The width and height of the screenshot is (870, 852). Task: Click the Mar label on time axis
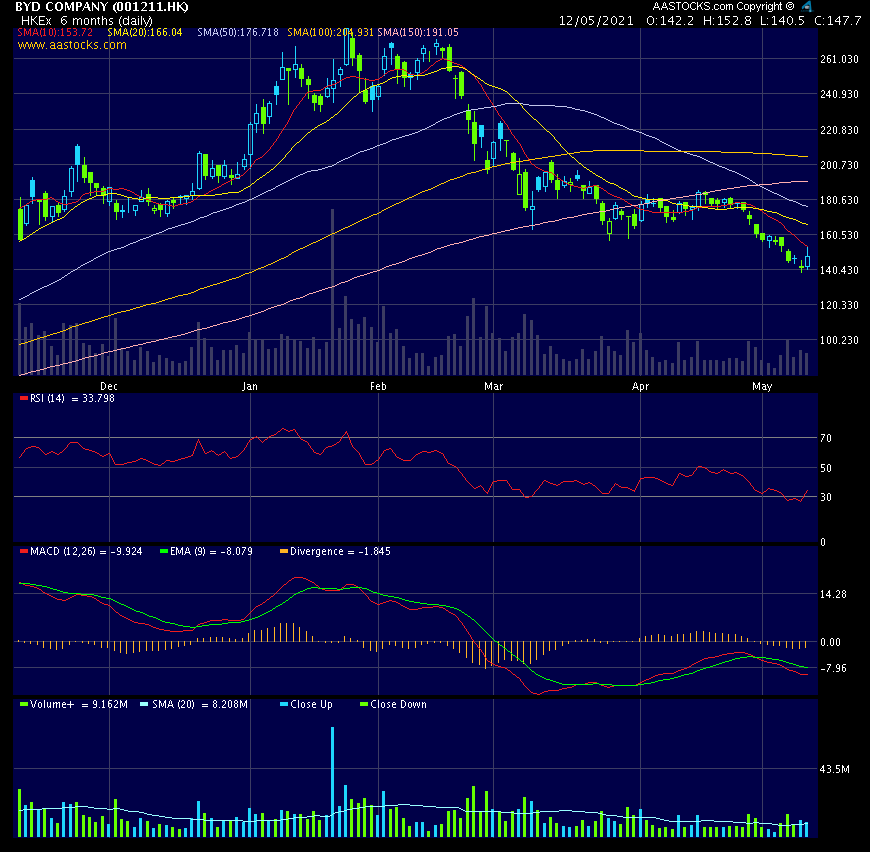tap(493, 386)
